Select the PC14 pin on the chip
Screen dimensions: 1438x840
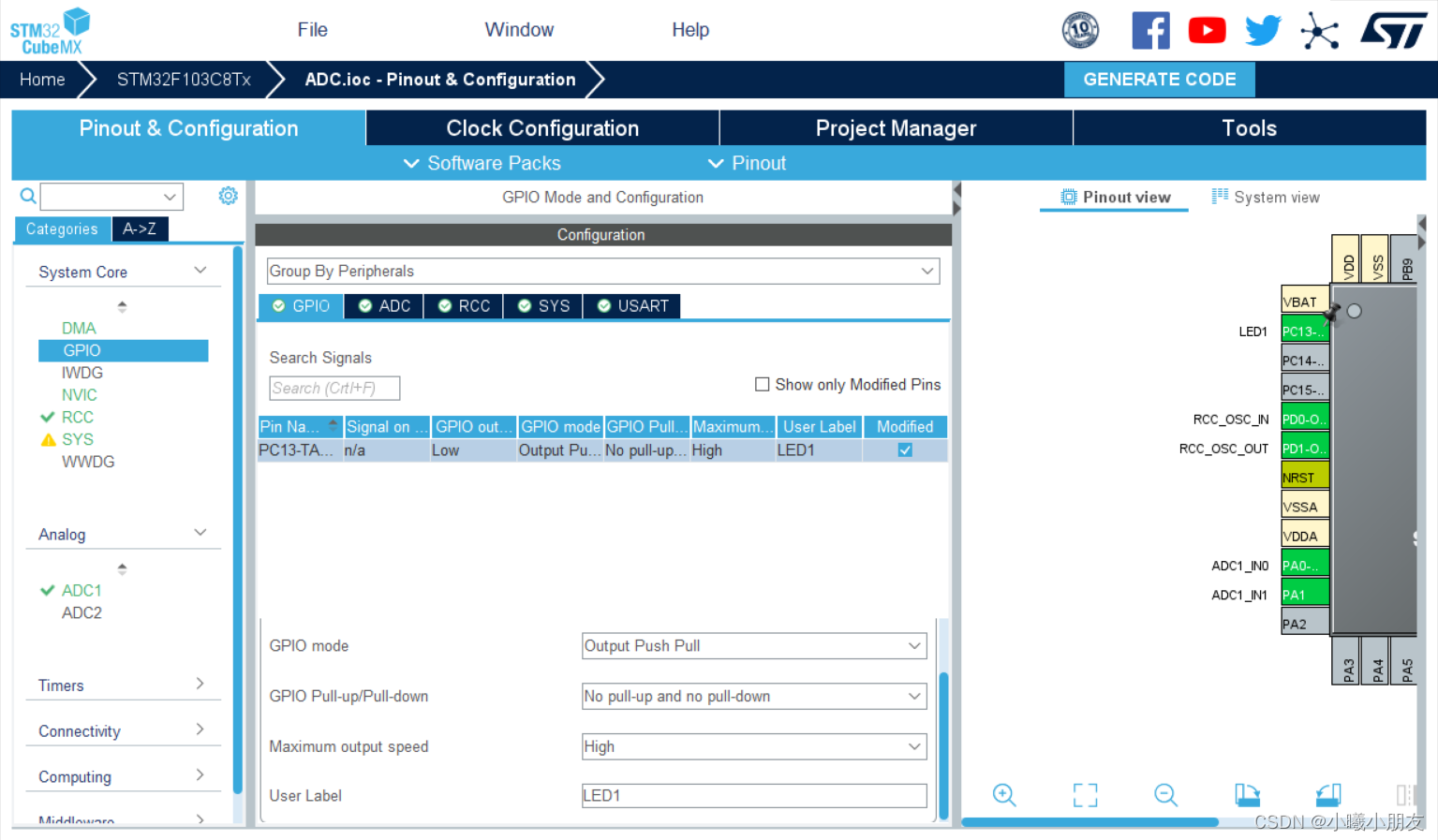1305,360
